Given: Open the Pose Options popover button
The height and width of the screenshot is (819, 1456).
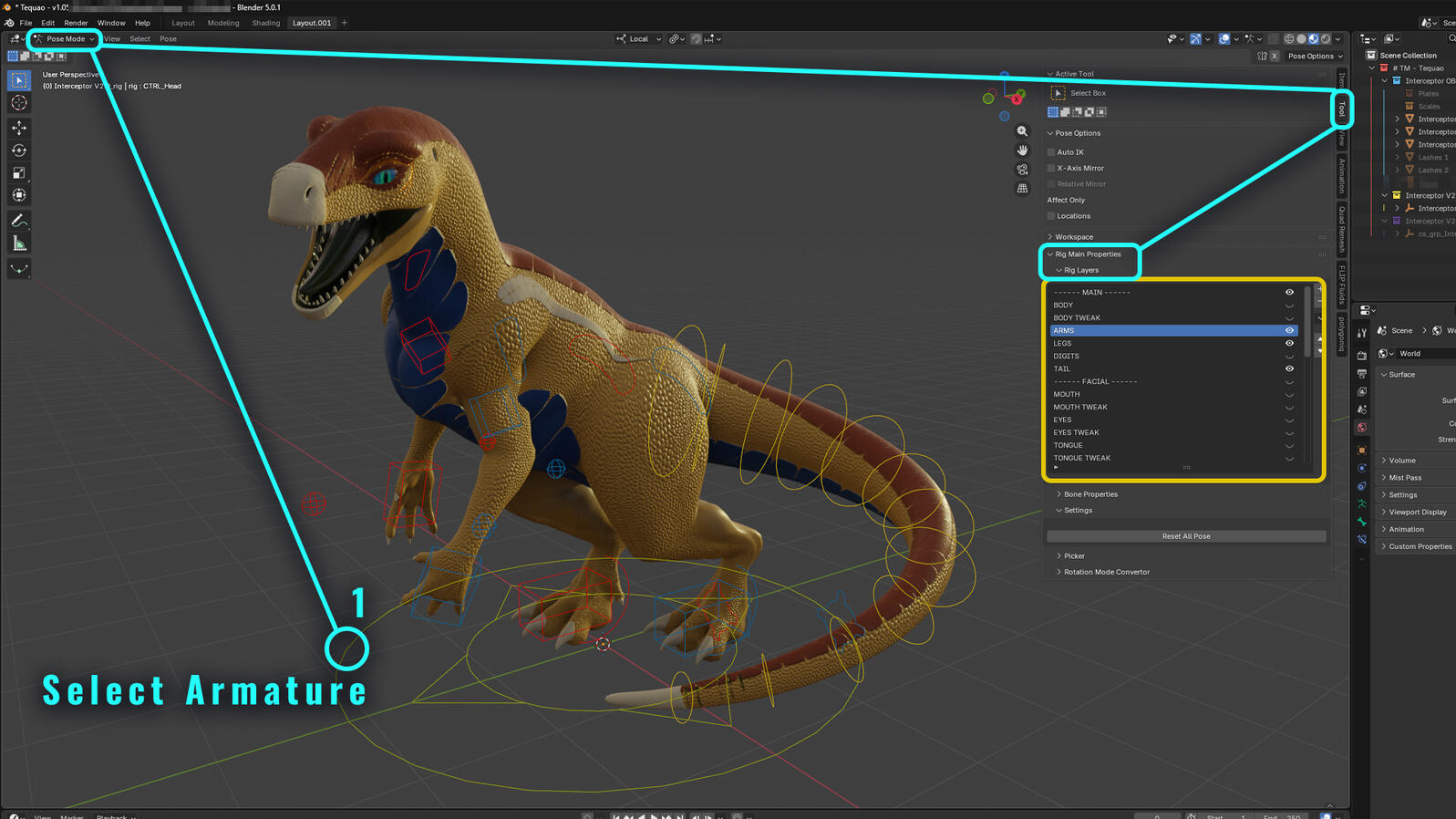Looking at the screenshot, I should pos(1314,57).
